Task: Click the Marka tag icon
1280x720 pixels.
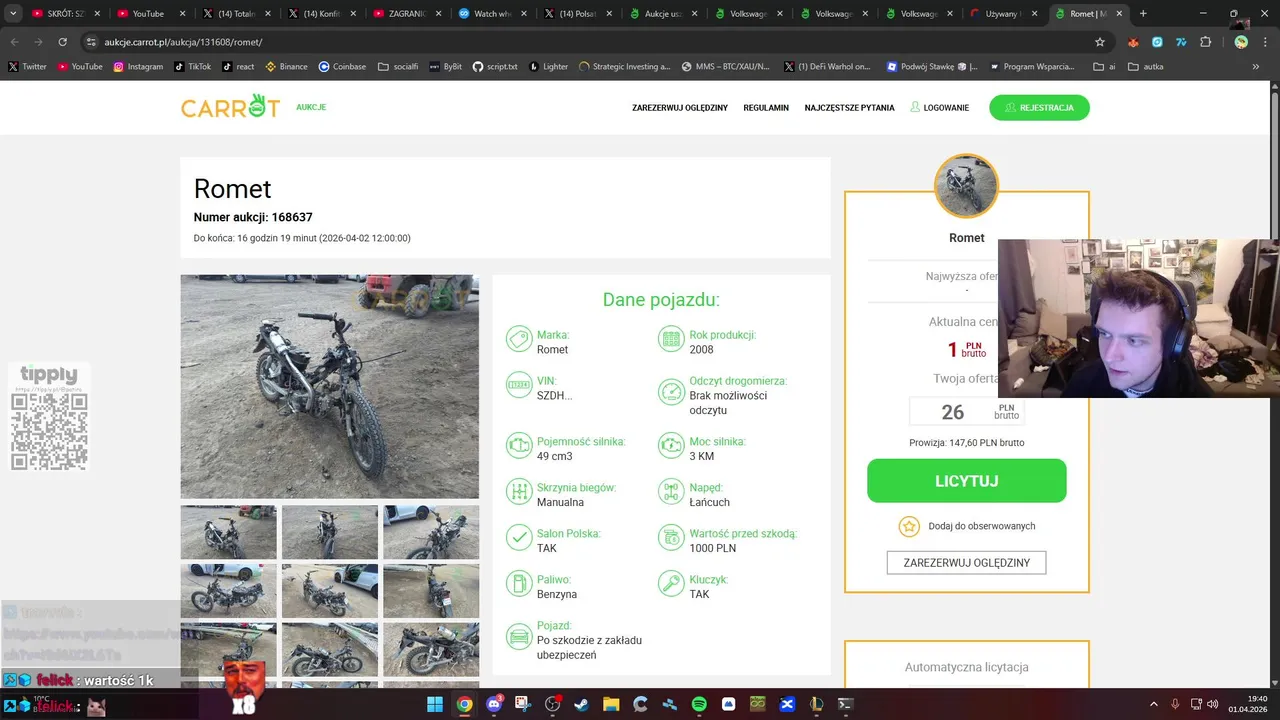Action: [518, 339]
